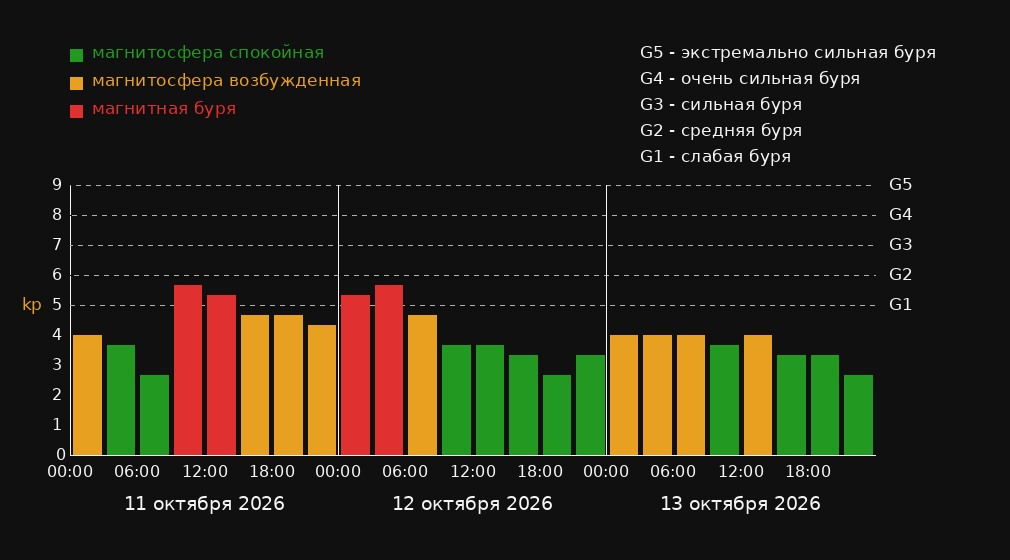Click the G1 level label on right axis

point(900,305)
